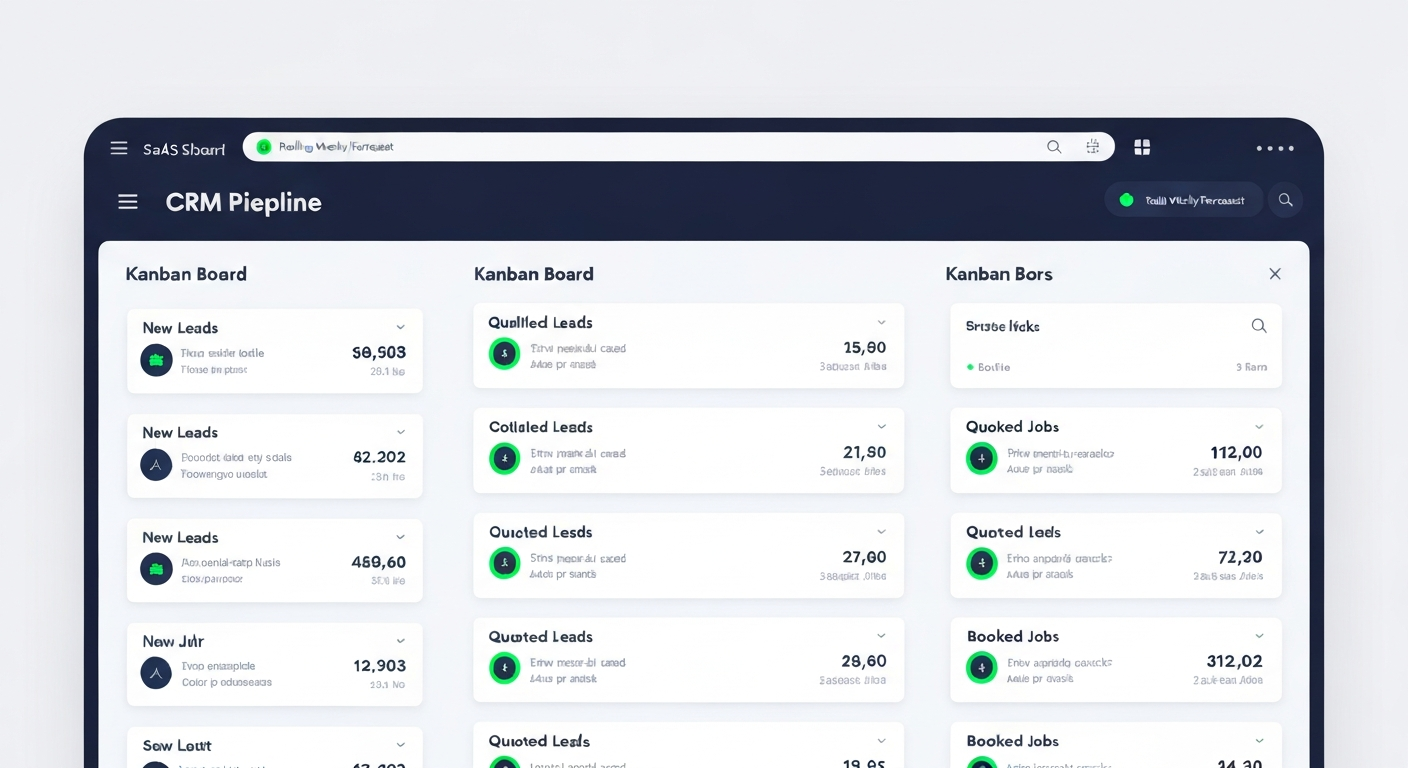Expand the Booked Jobs 312,02 card chevron
The image size is (1408, 768).
pos(1259,636)
